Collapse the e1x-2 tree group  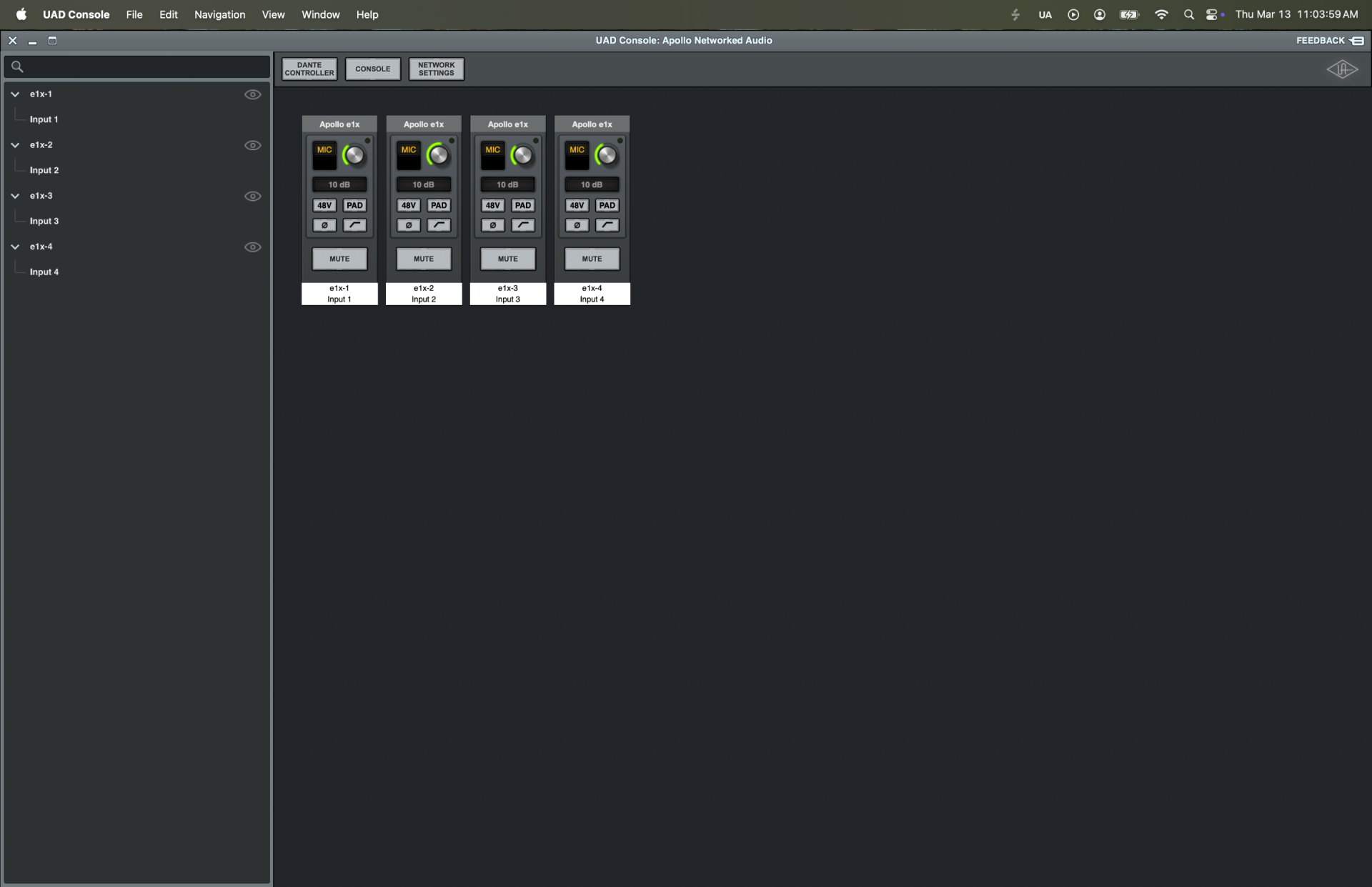coord(15,145)
